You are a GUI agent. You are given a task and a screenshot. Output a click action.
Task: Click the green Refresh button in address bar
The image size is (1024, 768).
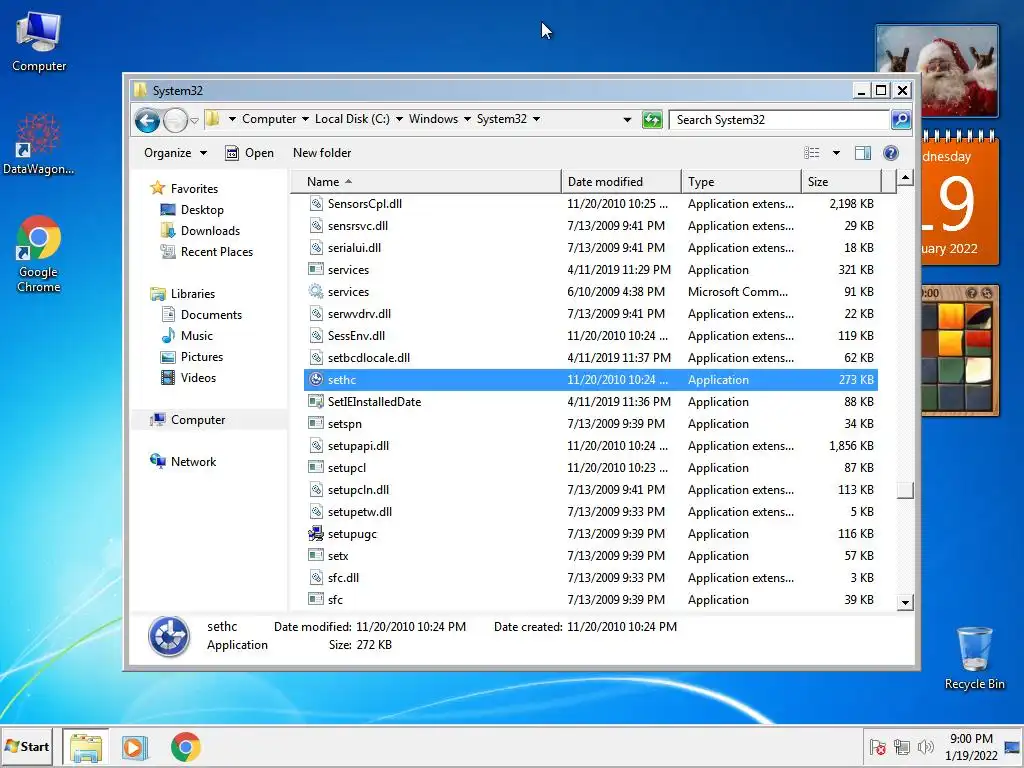(x=652, y=120)
